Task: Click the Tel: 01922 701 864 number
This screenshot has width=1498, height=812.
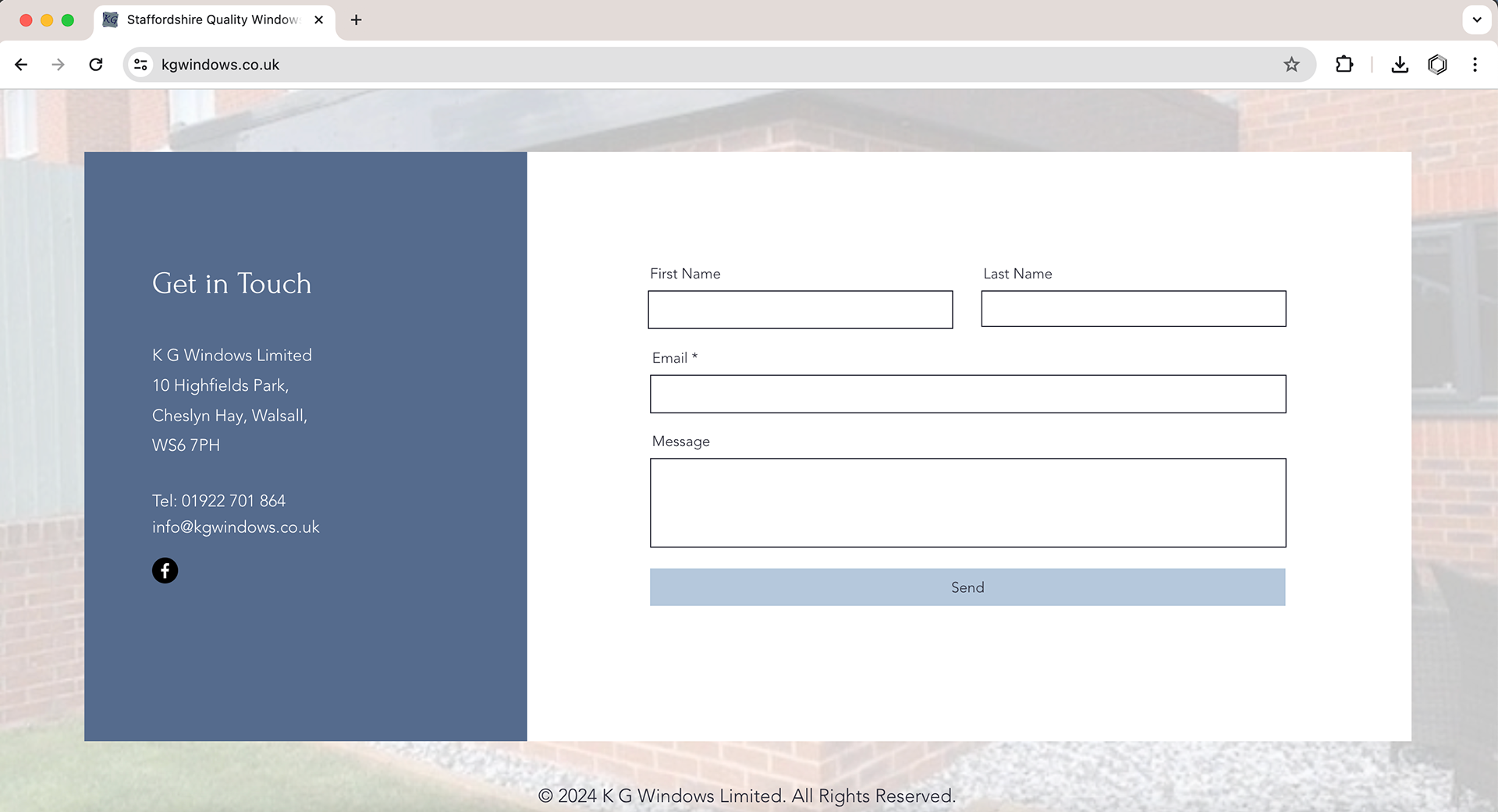Action: 218,501
